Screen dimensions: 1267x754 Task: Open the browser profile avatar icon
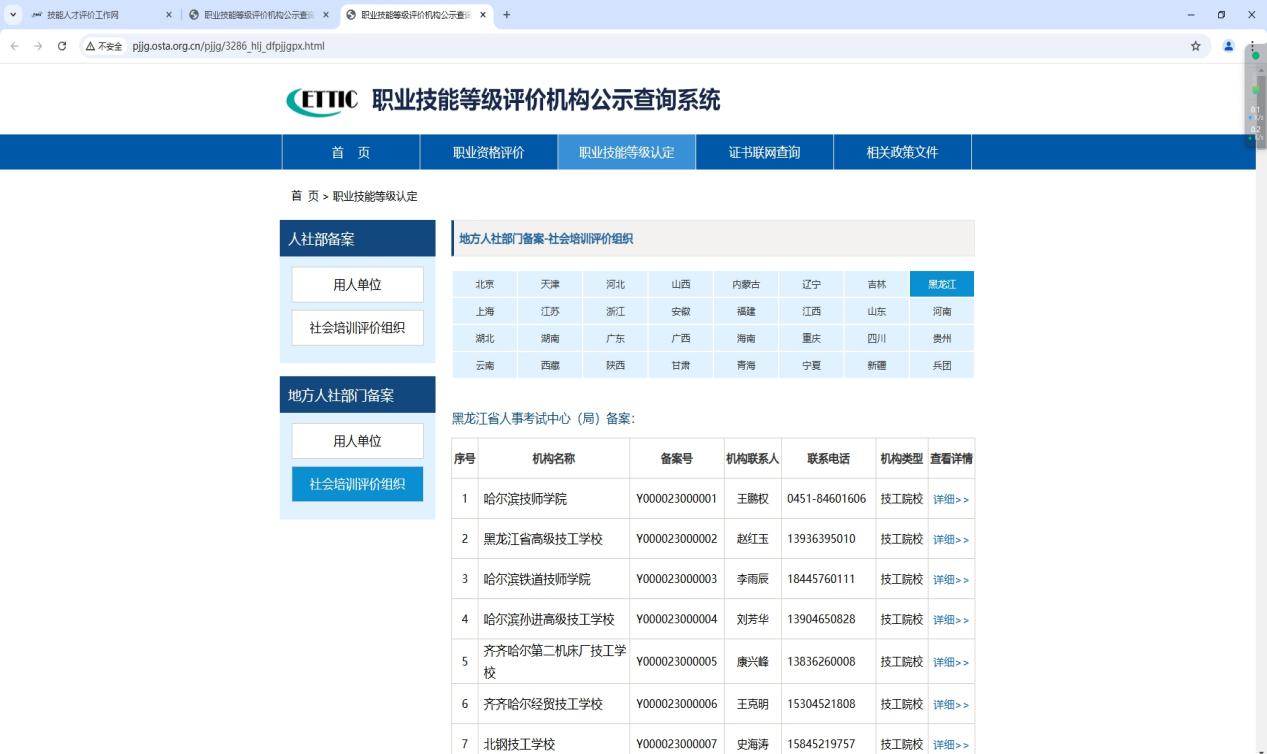click(x=1229, y=46)
